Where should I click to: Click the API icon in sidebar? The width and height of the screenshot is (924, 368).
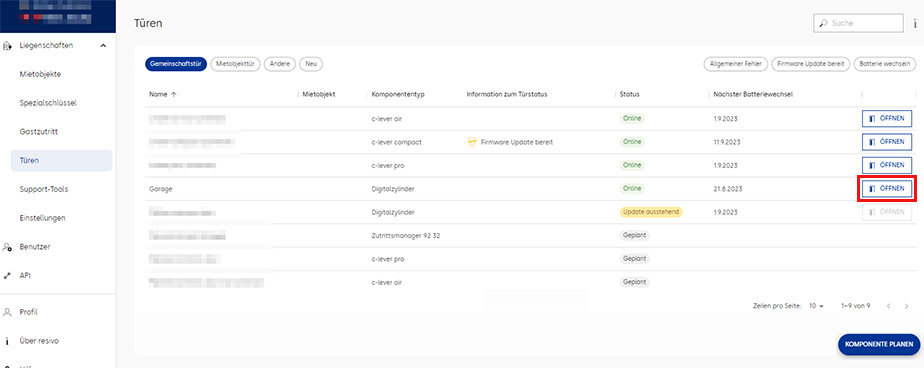click(7, 275)
